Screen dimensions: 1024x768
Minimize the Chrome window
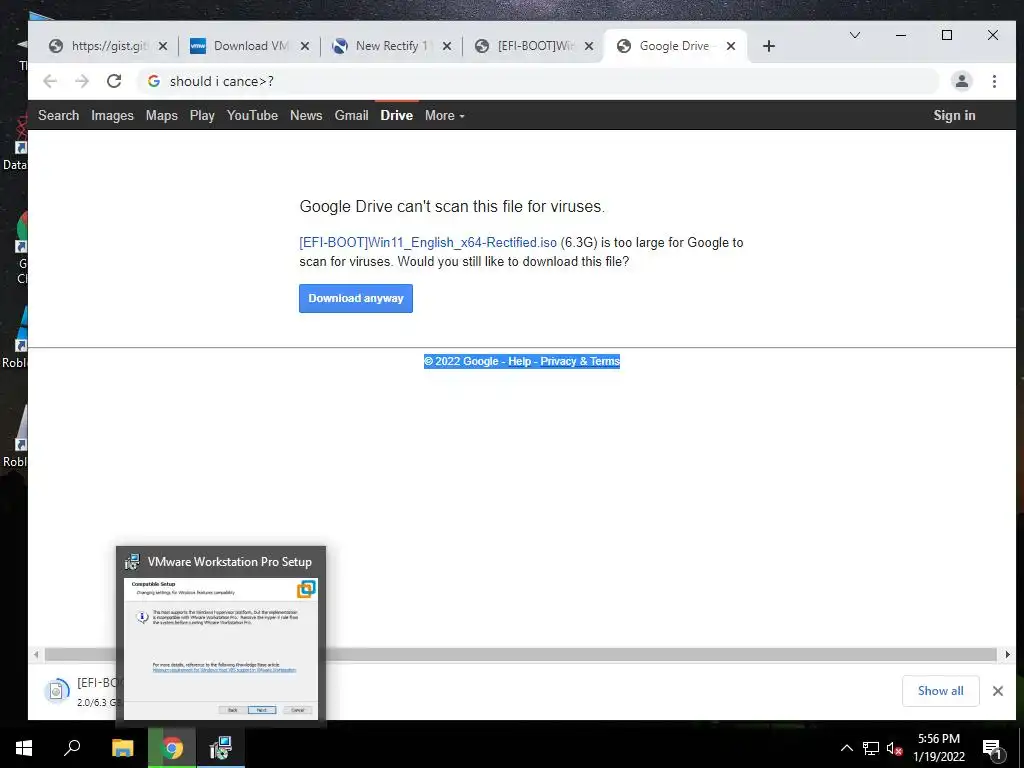(x=901, y=35)
